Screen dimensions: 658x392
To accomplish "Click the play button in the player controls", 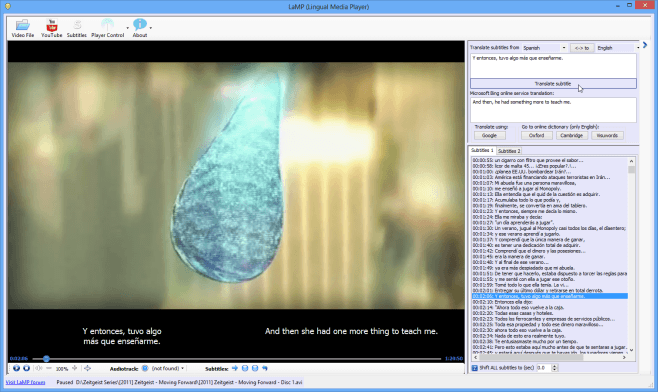I will click(16, 368).
